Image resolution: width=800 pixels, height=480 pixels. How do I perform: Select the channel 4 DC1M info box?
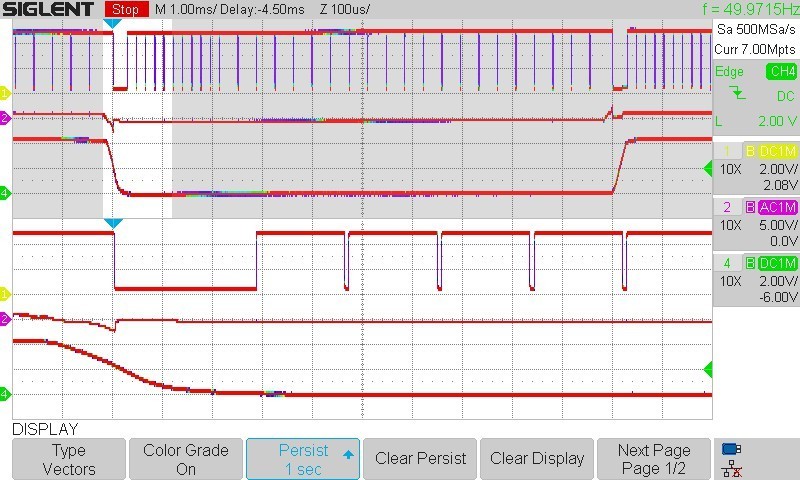click(x=757, y=281)
